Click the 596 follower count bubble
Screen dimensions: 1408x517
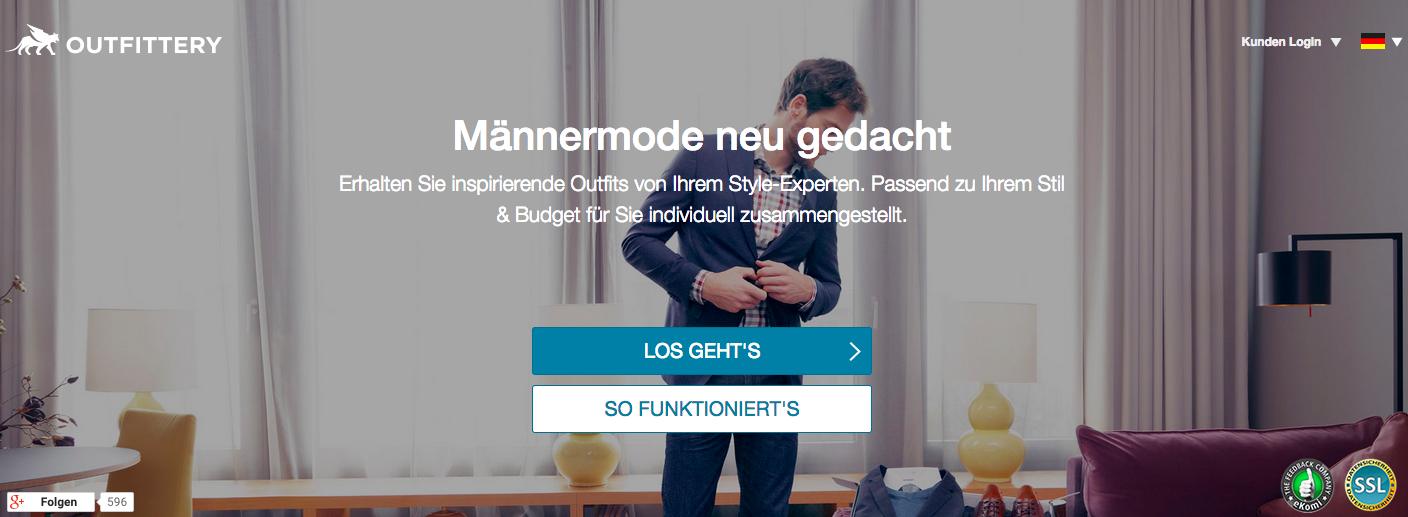pyautogui.click(x=117, y=502)
